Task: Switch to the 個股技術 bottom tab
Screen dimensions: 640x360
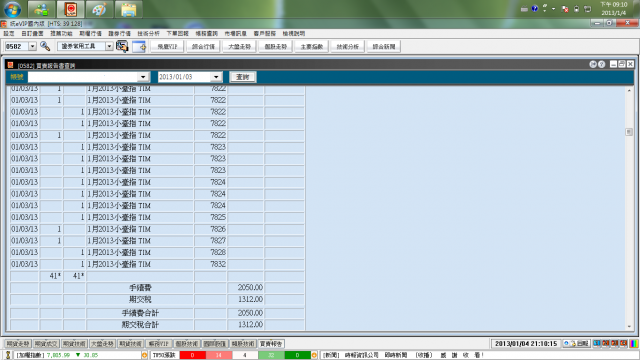Action: pos(187,344)
